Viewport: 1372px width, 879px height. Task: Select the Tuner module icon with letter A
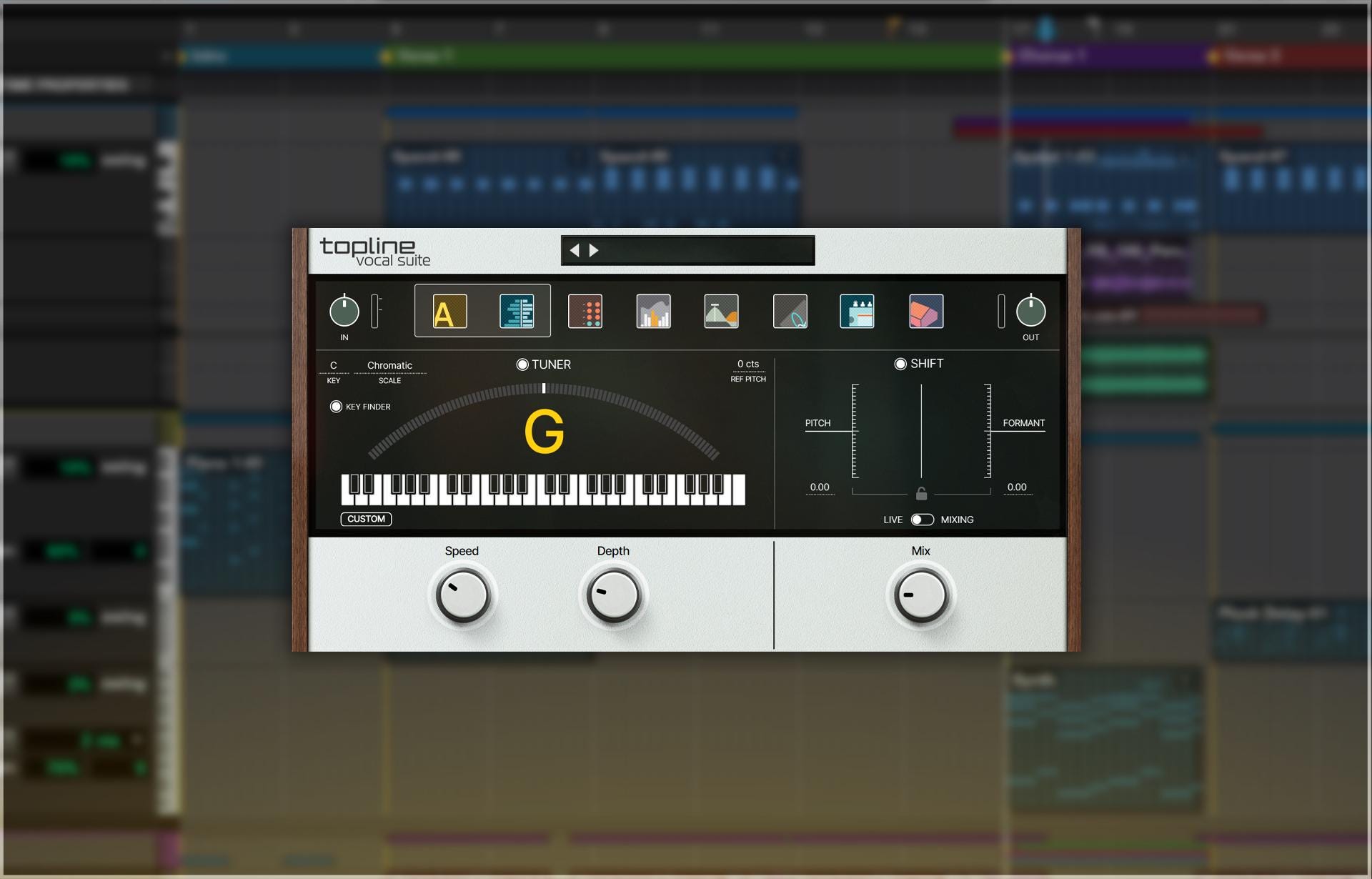click(x=450, y=312)
